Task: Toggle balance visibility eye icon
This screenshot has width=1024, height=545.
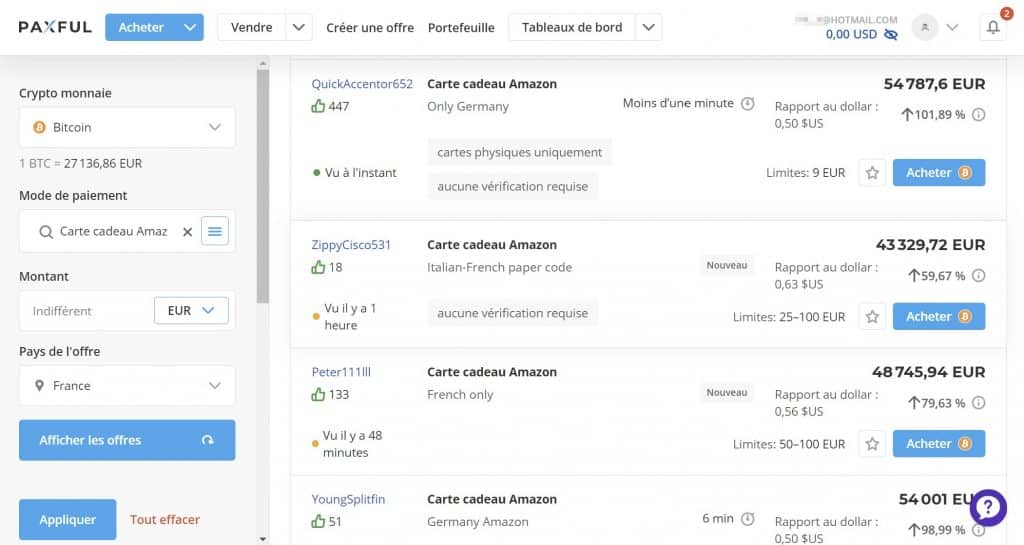Action: pyautogui.click(x=891, y=35)
